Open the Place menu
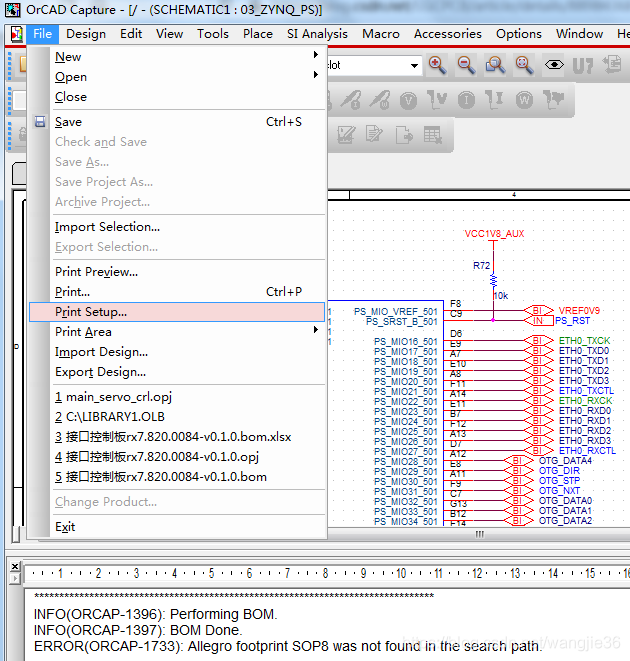630x661 pixels. click(258, 34)
